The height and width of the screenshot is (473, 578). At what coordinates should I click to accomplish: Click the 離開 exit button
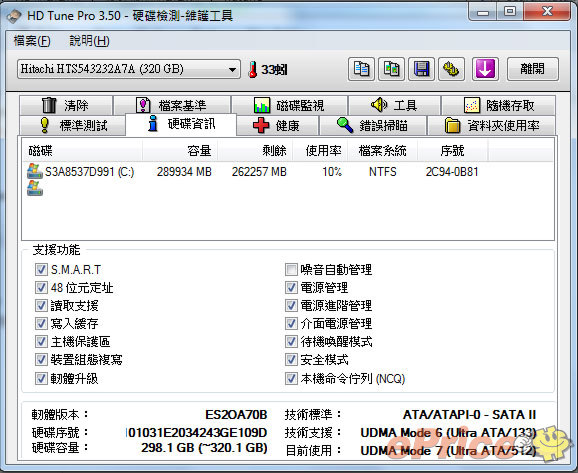(x=533, y=69)
